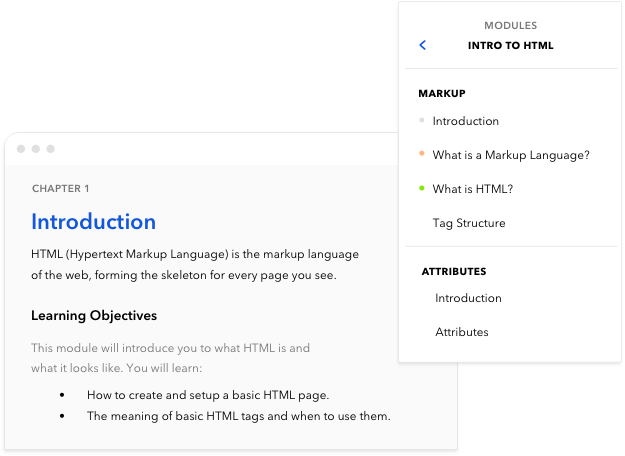The image size is (625, 456).
Task: Click first grey window control dot
Action: tap(21, 149)
